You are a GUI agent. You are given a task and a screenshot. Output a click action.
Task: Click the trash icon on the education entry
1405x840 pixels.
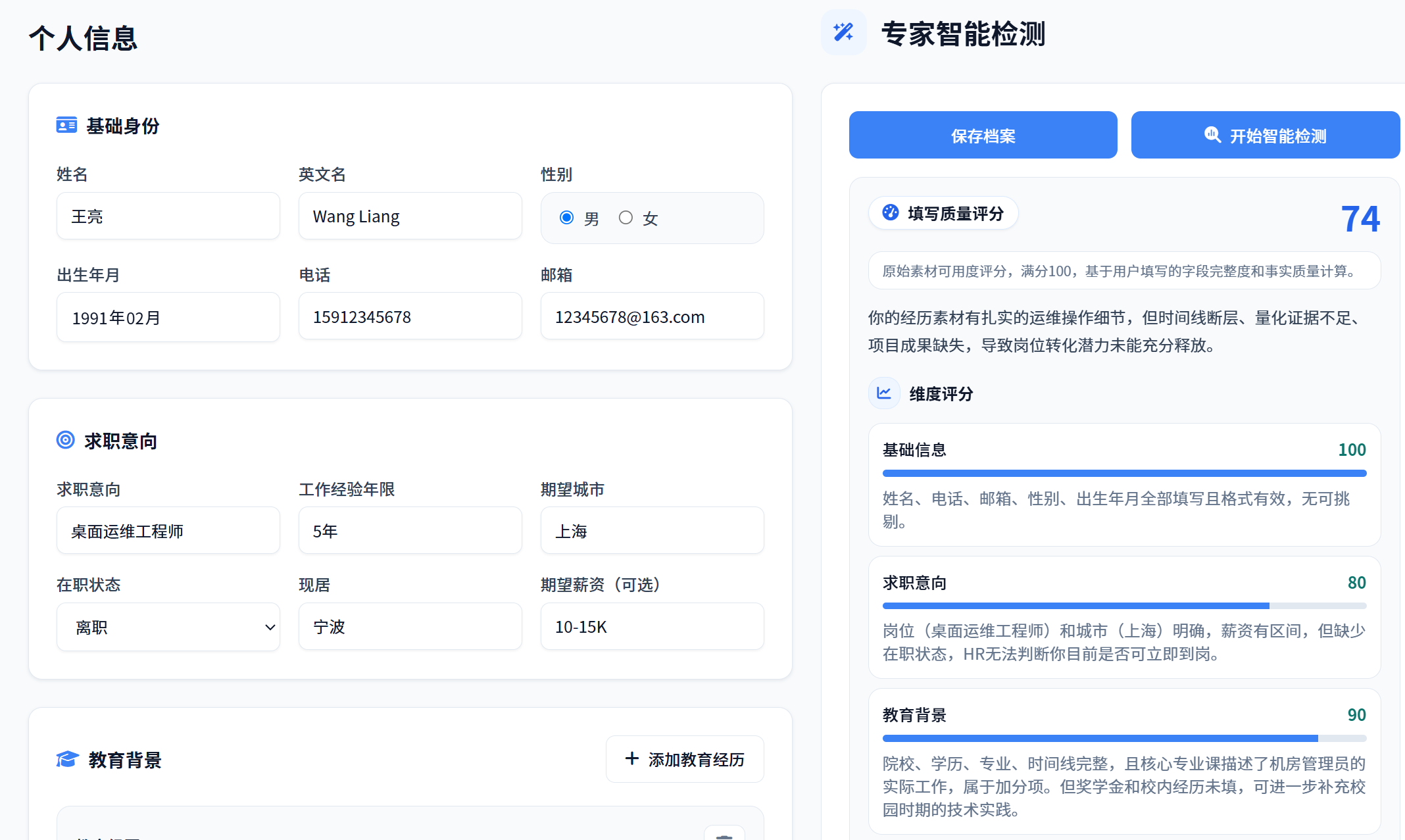click(x=724, y=834)
